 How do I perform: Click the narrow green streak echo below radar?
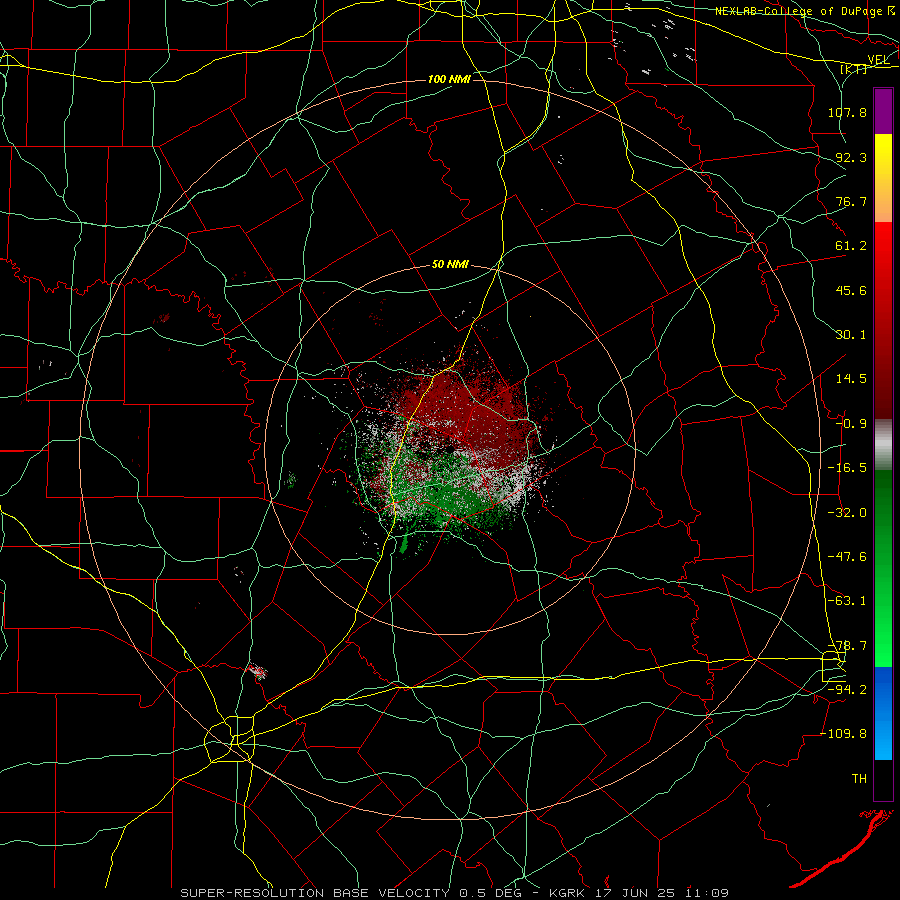(x=404, y=543)
